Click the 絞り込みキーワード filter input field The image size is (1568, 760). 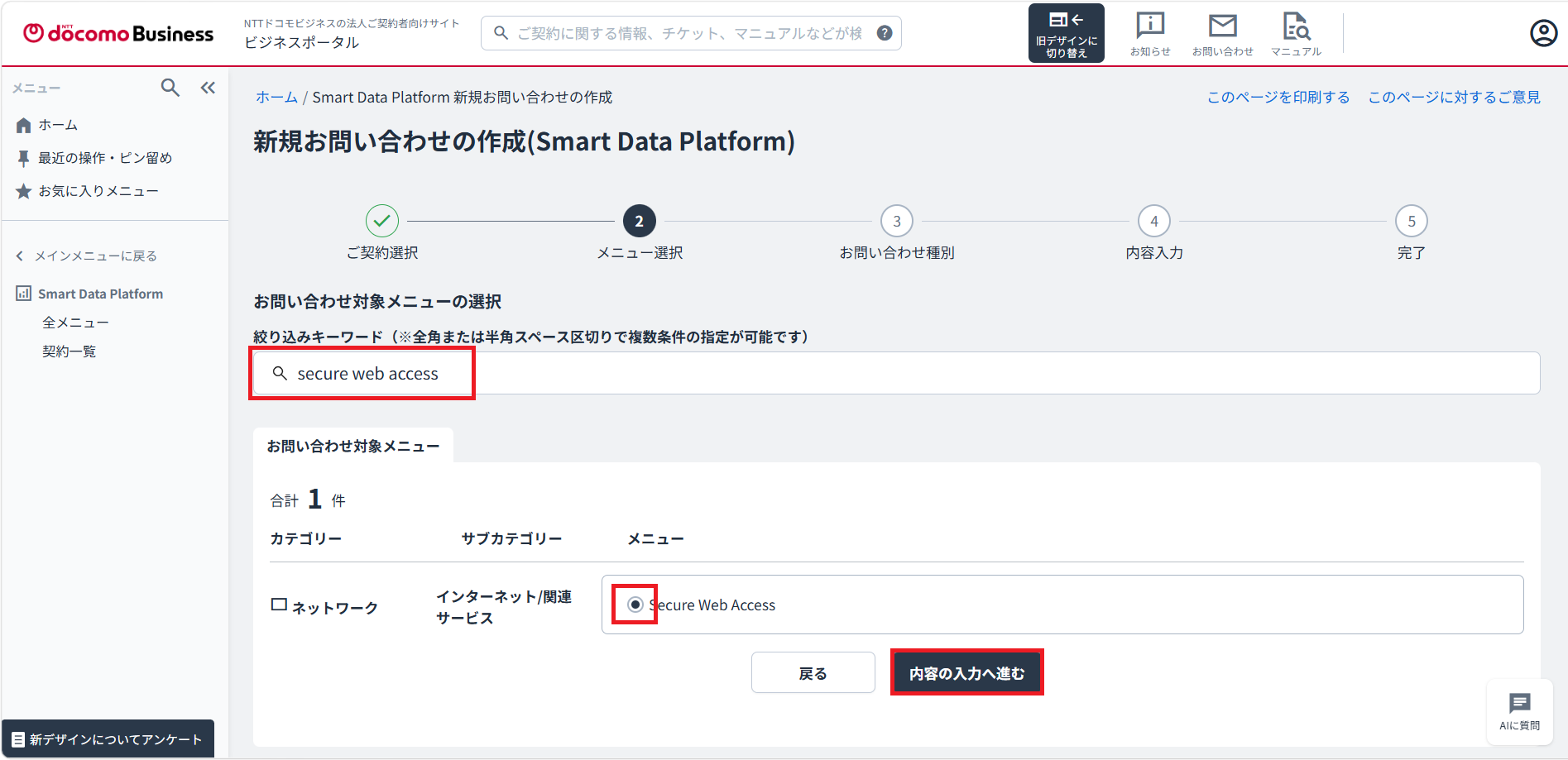coord(896,373)
